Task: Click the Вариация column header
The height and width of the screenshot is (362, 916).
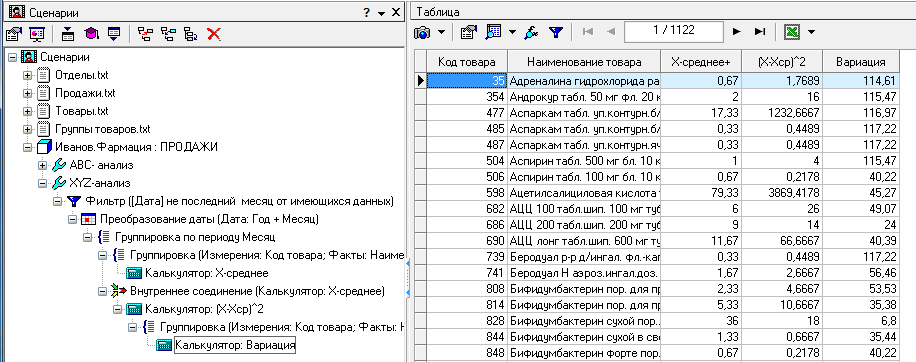Action: (x=860, y=62)
